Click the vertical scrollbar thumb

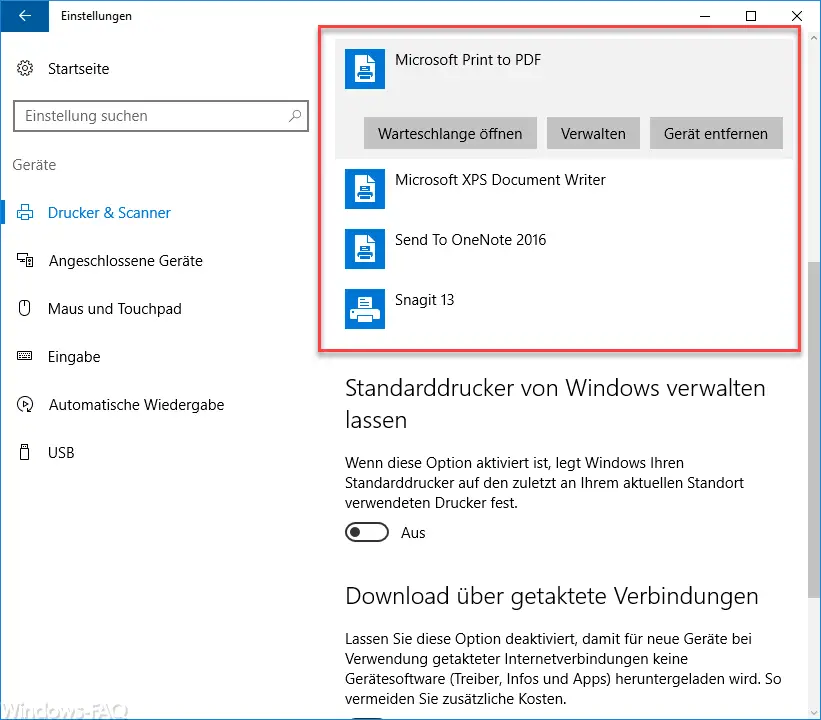click(814, 428)
